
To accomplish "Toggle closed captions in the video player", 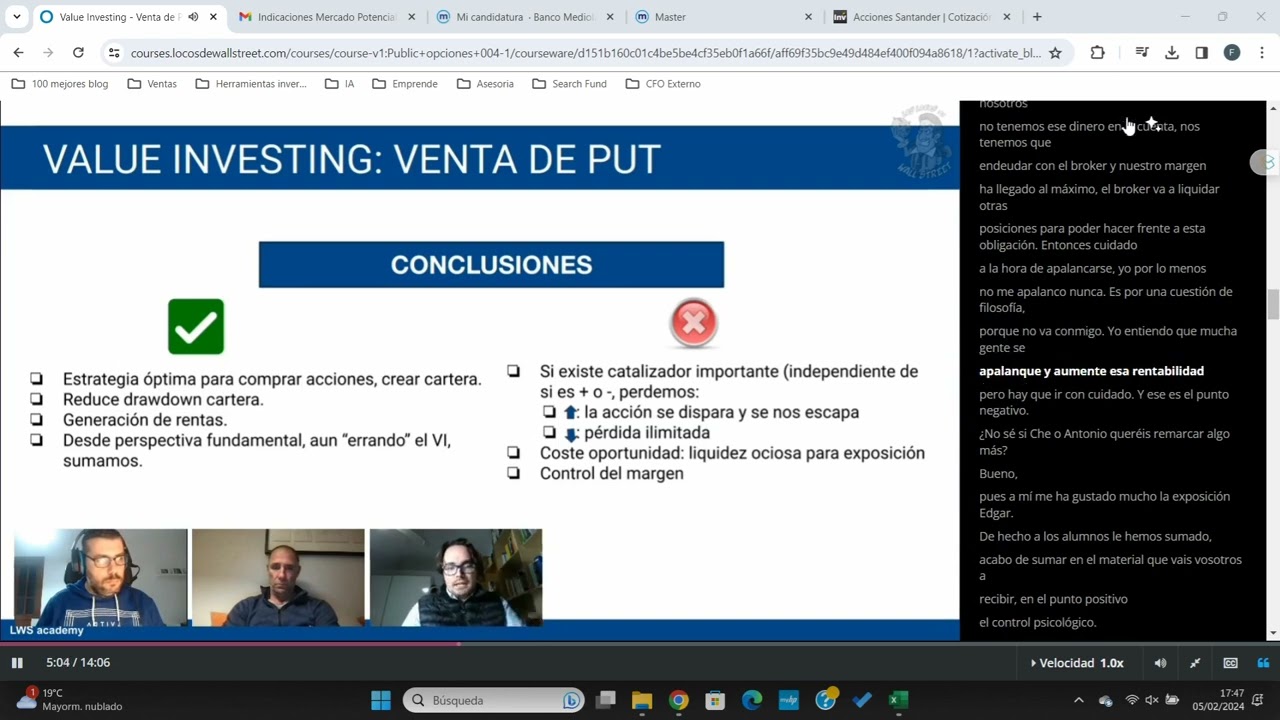I will [x=1230, y=663].
